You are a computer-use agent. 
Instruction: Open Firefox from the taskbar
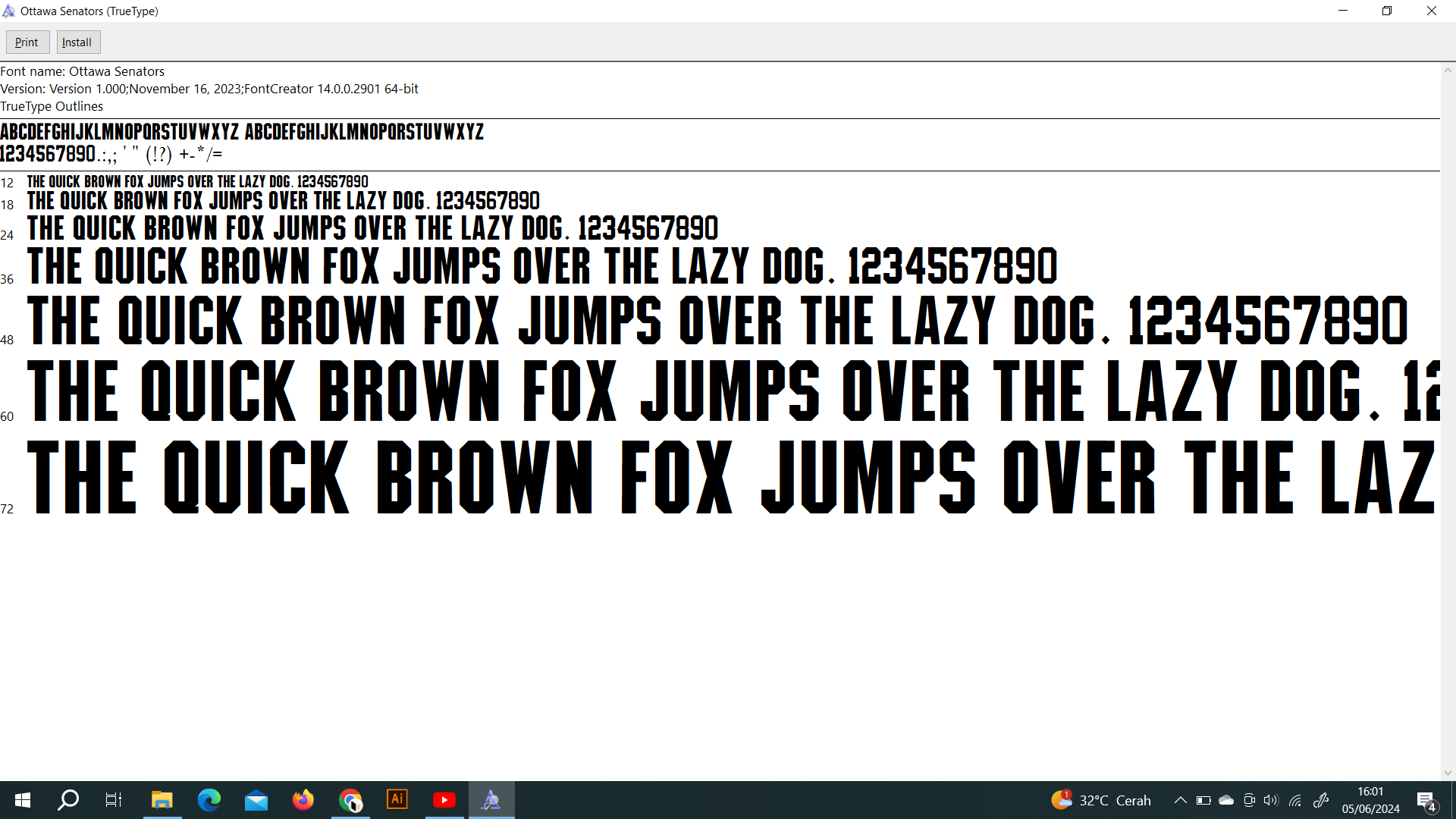click(x=303, y=800)
